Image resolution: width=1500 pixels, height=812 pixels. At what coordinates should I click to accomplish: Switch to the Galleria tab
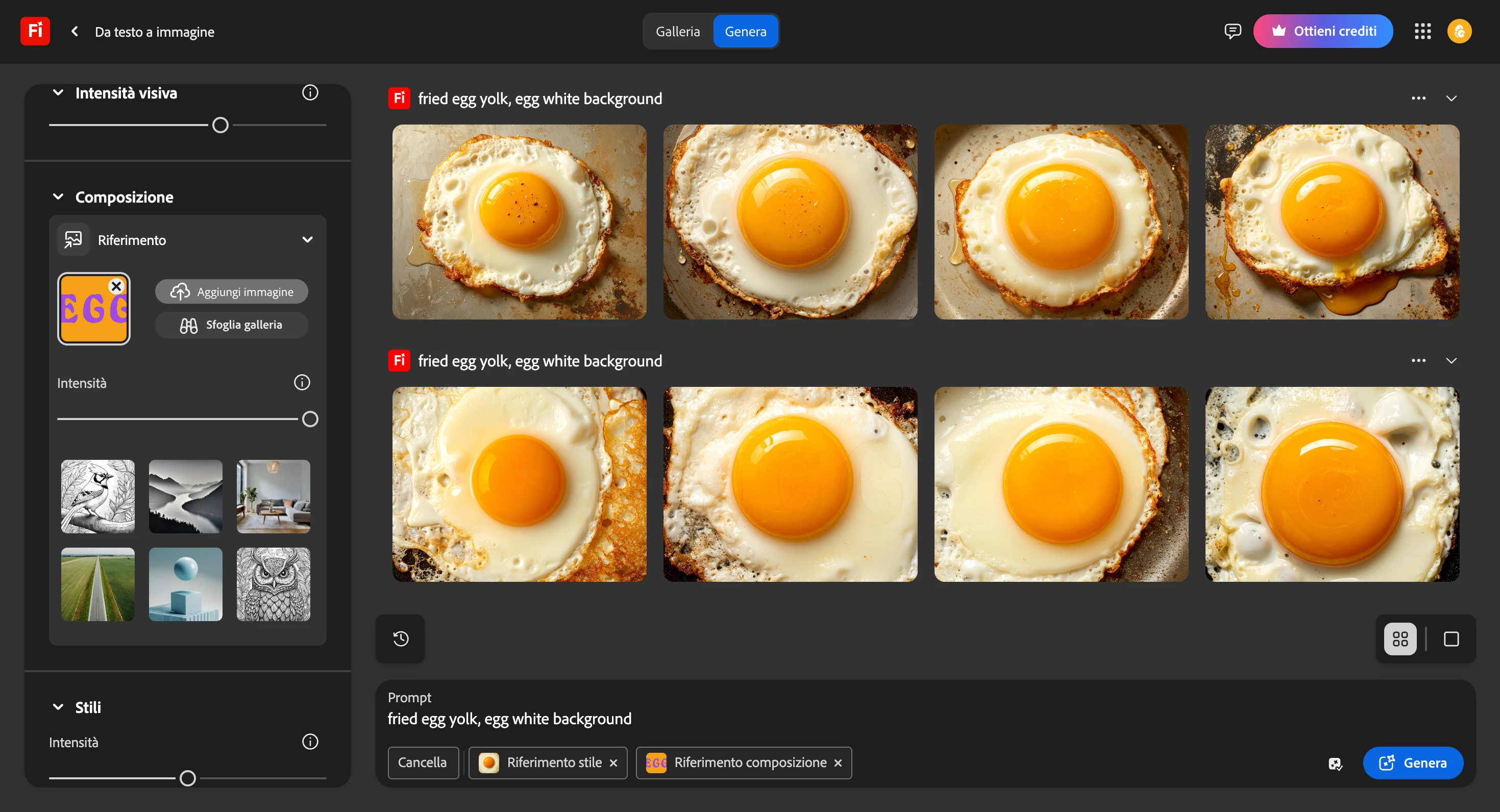click(677, 32)
